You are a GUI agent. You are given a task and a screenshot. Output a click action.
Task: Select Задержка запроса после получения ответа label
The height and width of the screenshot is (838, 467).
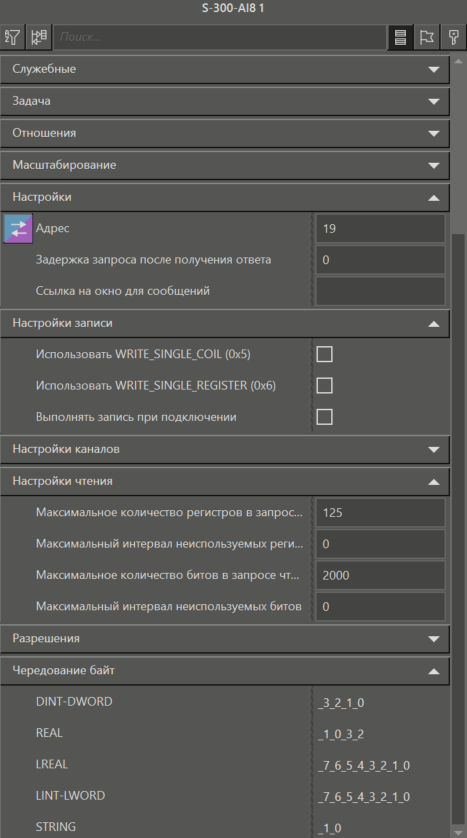click(x=153, y=260)
